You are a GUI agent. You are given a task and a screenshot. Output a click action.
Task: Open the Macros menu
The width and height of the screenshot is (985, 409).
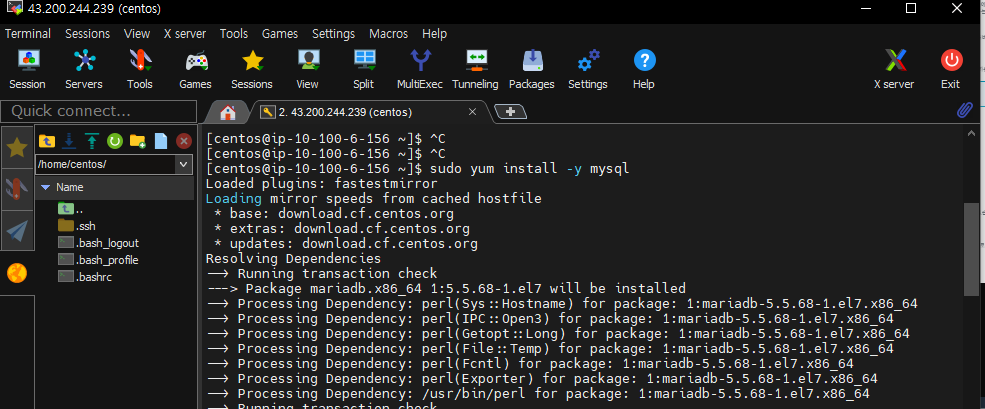[388, 34]
